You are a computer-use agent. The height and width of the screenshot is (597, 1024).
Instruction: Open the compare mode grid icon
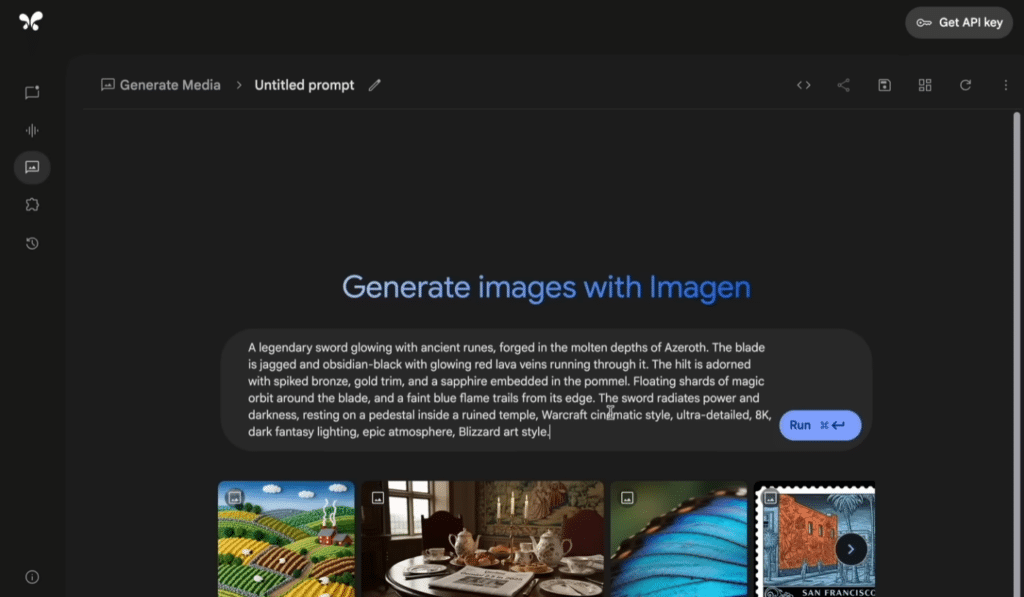(x=925, y=85)
